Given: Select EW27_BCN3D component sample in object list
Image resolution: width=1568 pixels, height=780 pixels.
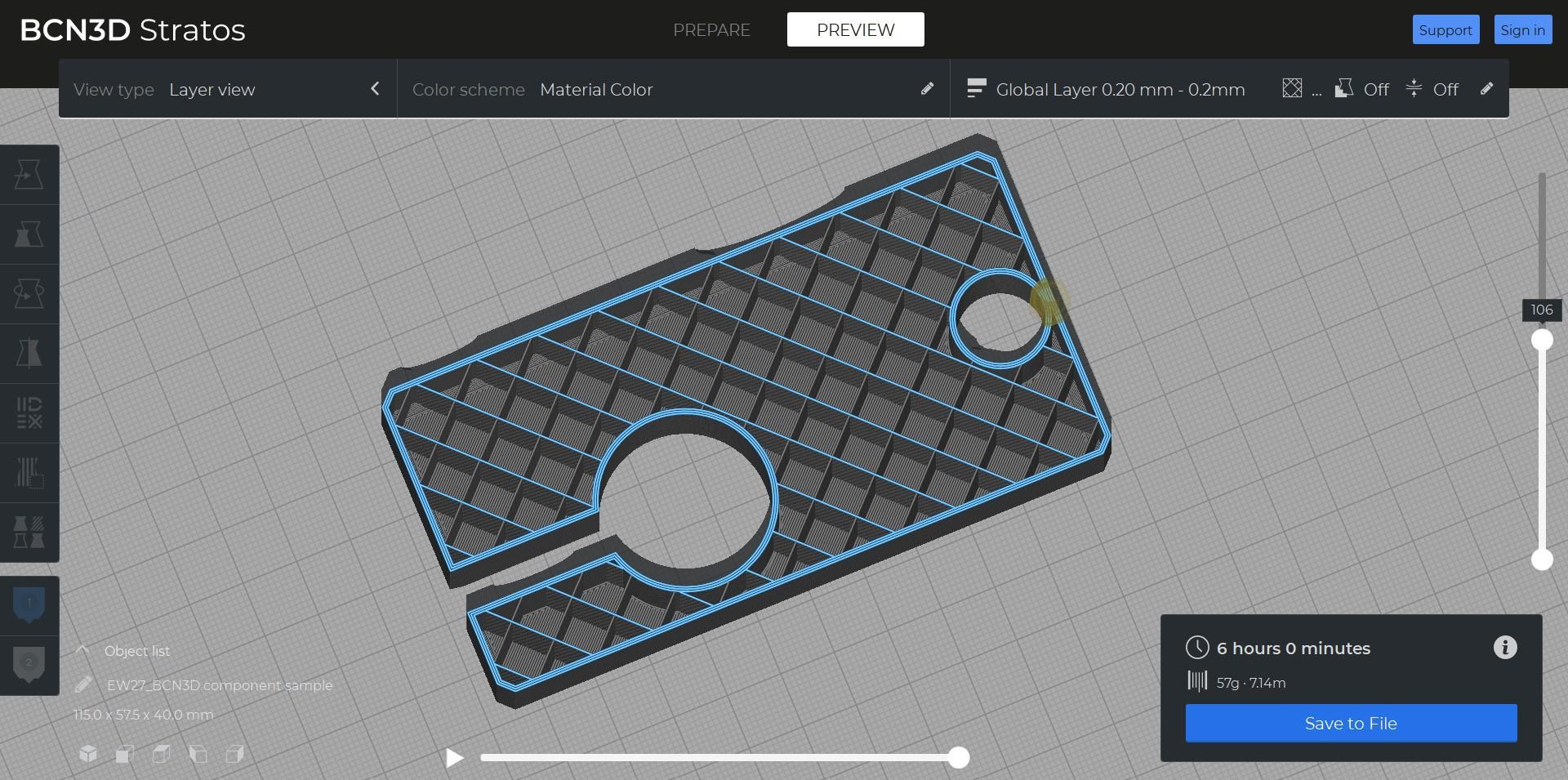Looking at the screenshot, I should 220,684.
